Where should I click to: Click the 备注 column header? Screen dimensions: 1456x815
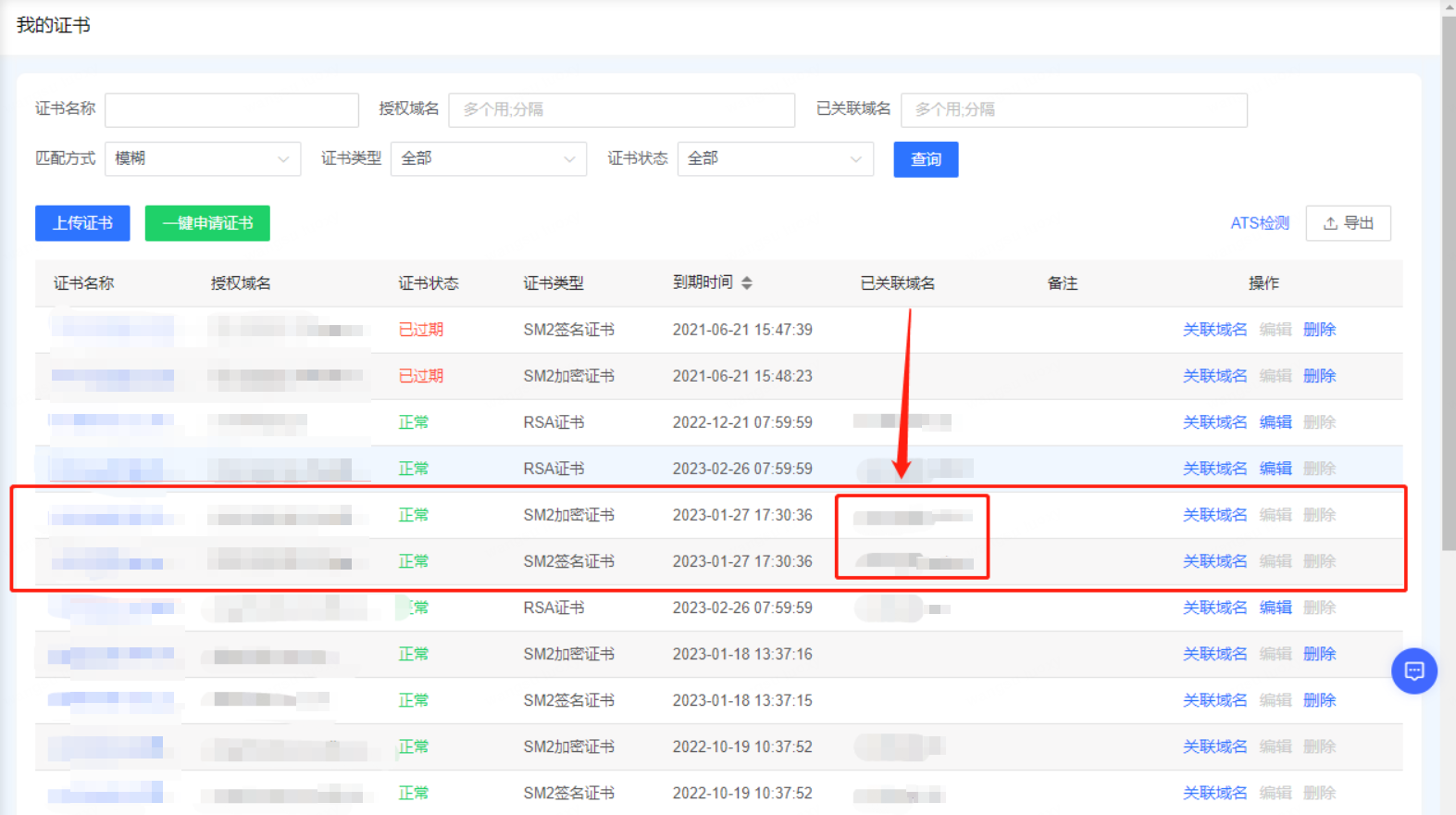click(1063, 283)
